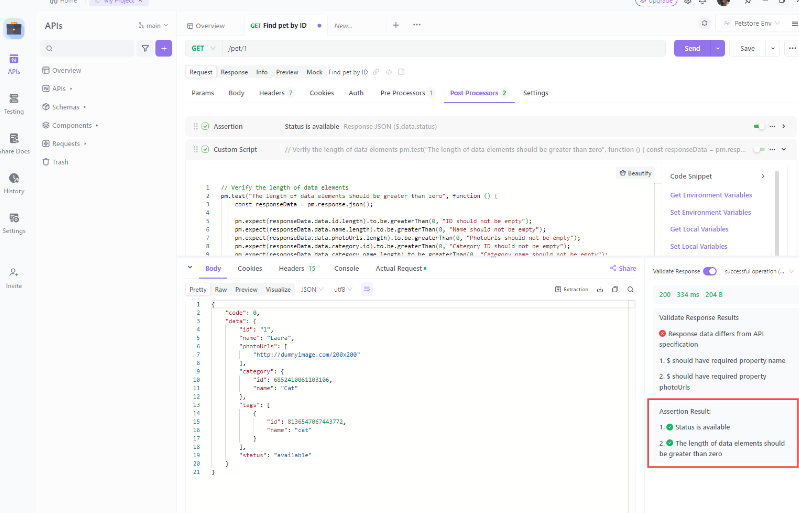Open the main branch dropdown
This screenshot has width=799, height=513.
pos(153,25)
